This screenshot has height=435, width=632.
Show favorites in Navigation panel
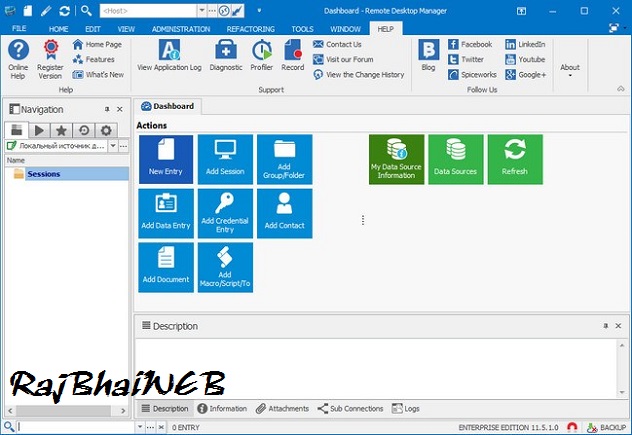pyautogui.click(x=61, y=130)
